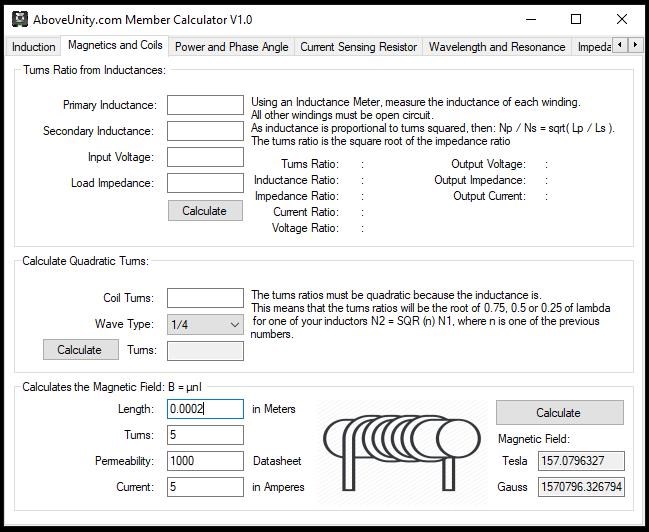Click Calculate under Turns Ratio from Inductances
Image resolution: width=649 pixels, height=532 pixels.
tap(205, 211)
